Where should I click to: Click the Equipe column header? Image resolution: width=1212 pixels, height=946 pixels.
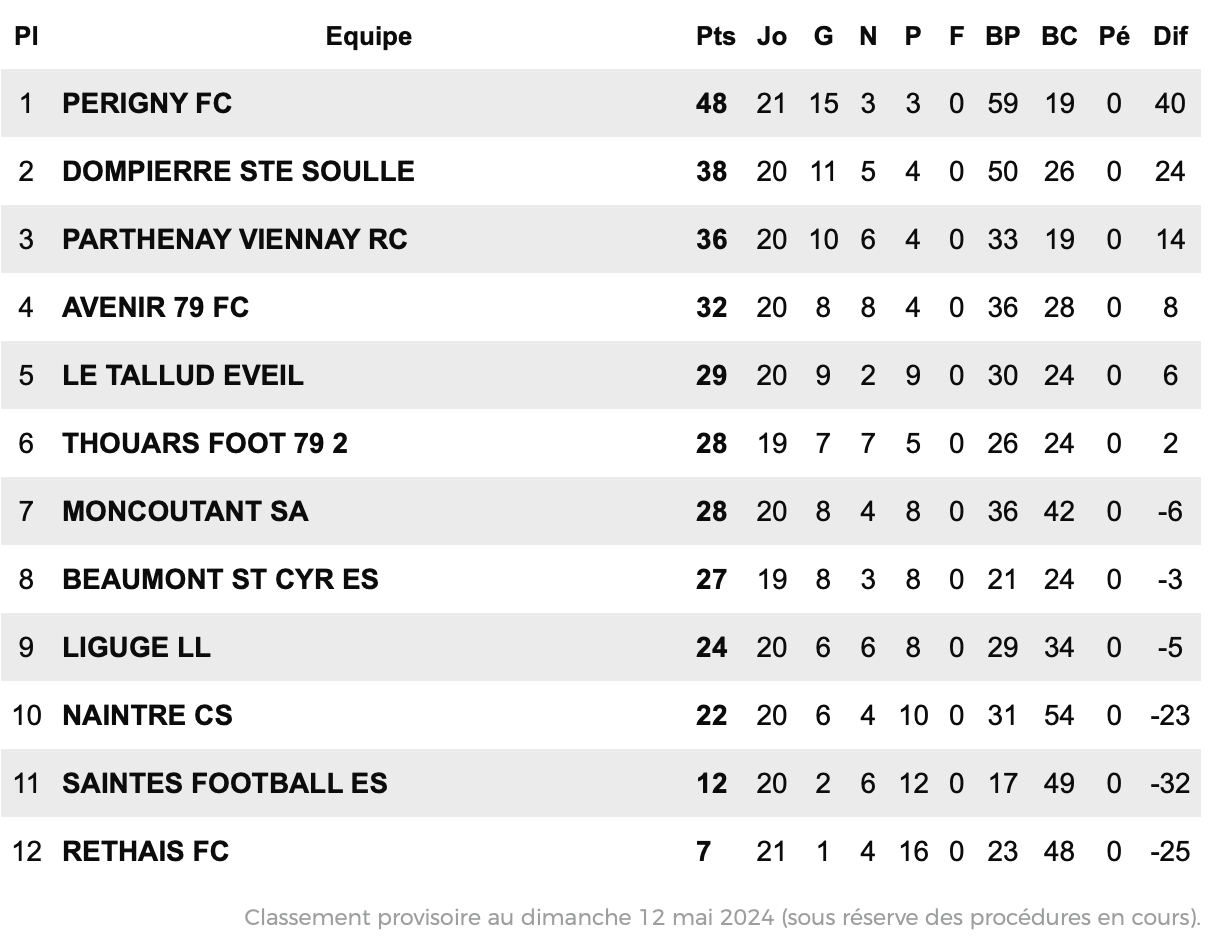tap(369, 37)
